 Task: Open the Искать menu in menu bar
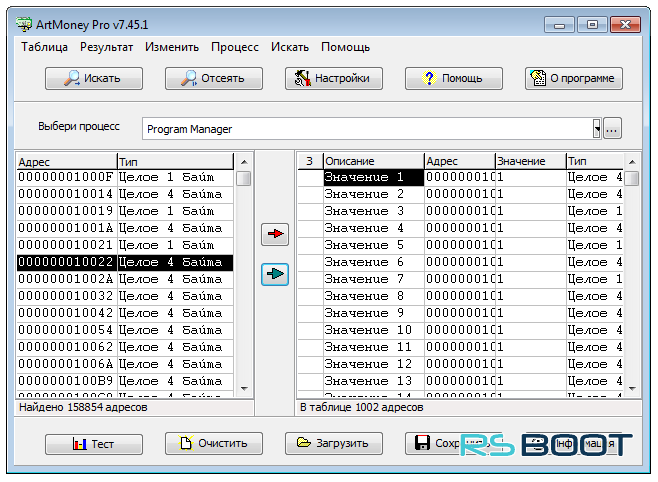pyautogui.click(x=290, y=47)
